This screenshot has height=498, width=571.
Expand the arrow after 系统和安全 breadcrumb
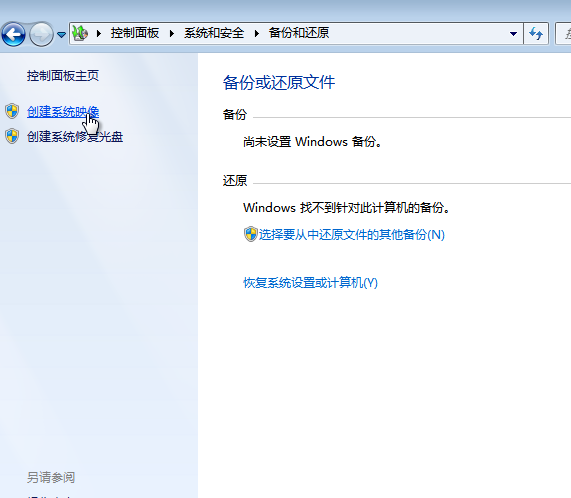257,33
